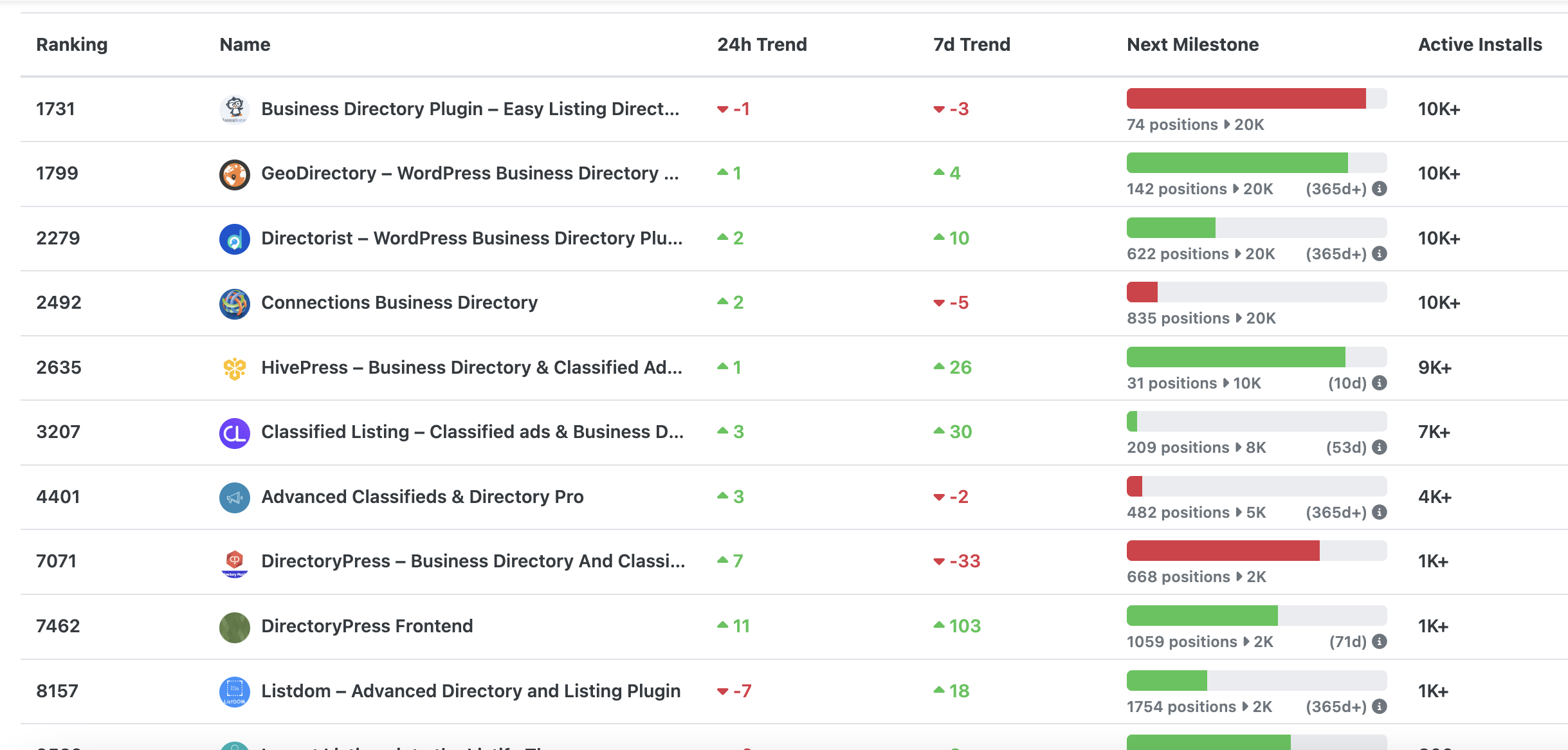The image size is (1568, 750).
Task: Click the green milestone progress bar for Directorist
Action: pyautogui.click(x=1171, y=228)
